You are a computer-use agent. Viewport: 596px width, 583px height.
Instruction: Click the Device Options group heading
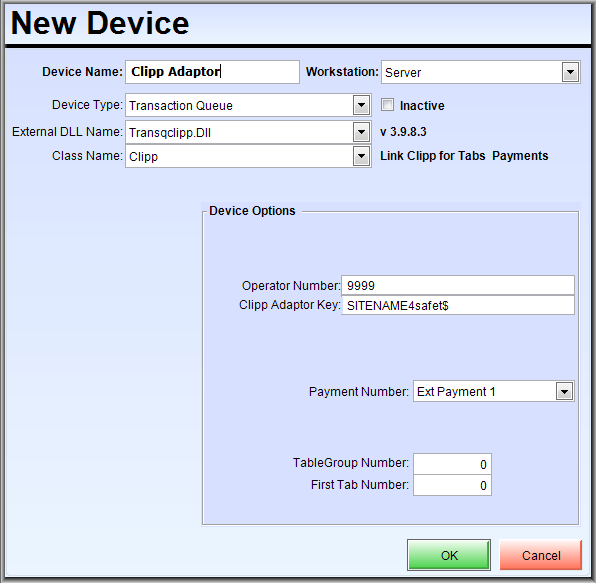(252, 211)
